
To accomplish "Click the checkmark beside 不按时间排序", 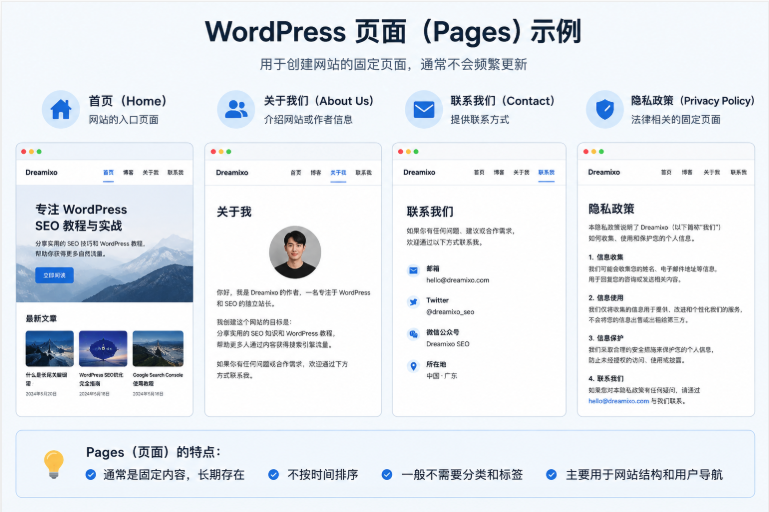I will click(x=274, y=474).
